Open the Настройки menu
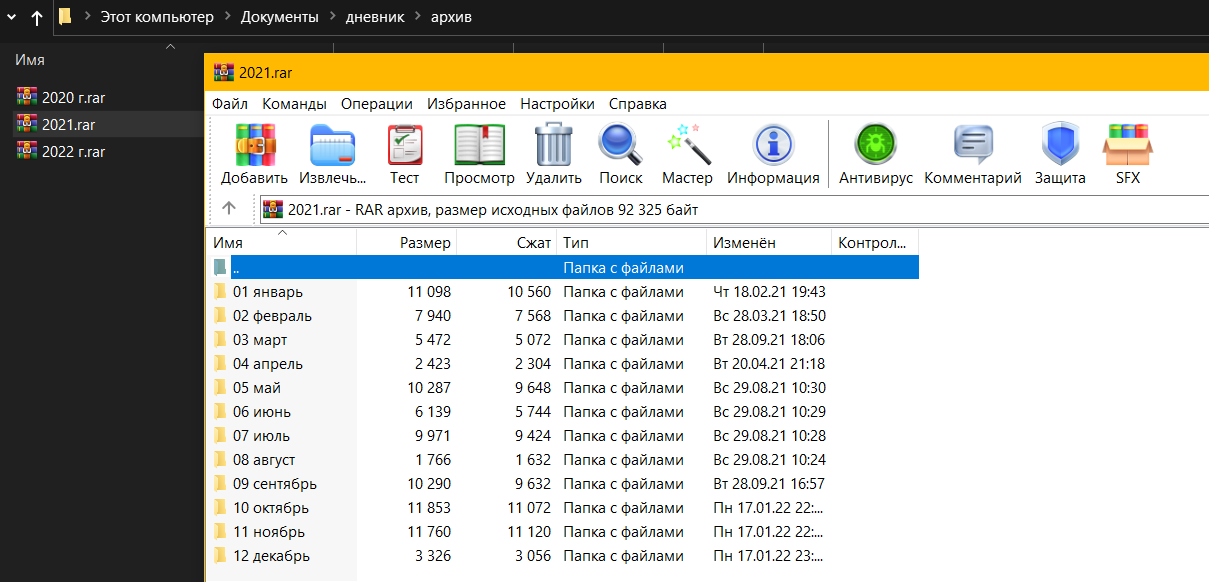This screenshot has height=582, width=1209. 557,104
